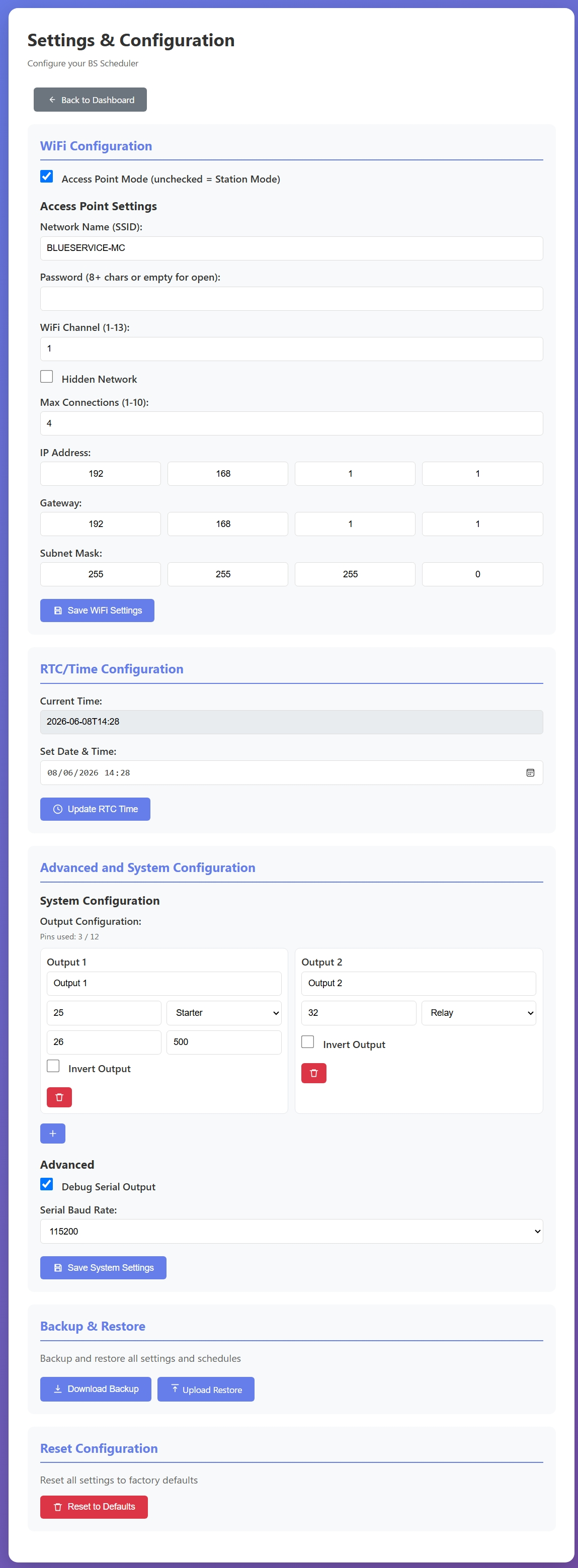Select third Subnet Mask octet 255
Image resolution: width=578 pixels, height=1568 pixels.
[x=355, y=574]
